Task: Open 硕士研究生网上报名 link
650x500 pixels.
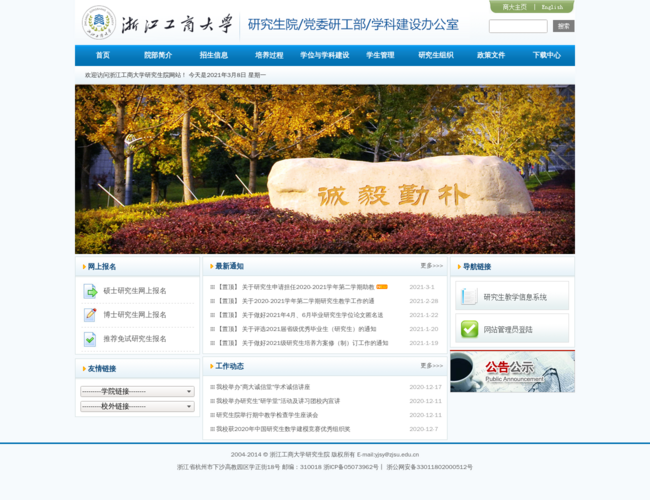Action: pyautogui.click(x=135, y=291)
